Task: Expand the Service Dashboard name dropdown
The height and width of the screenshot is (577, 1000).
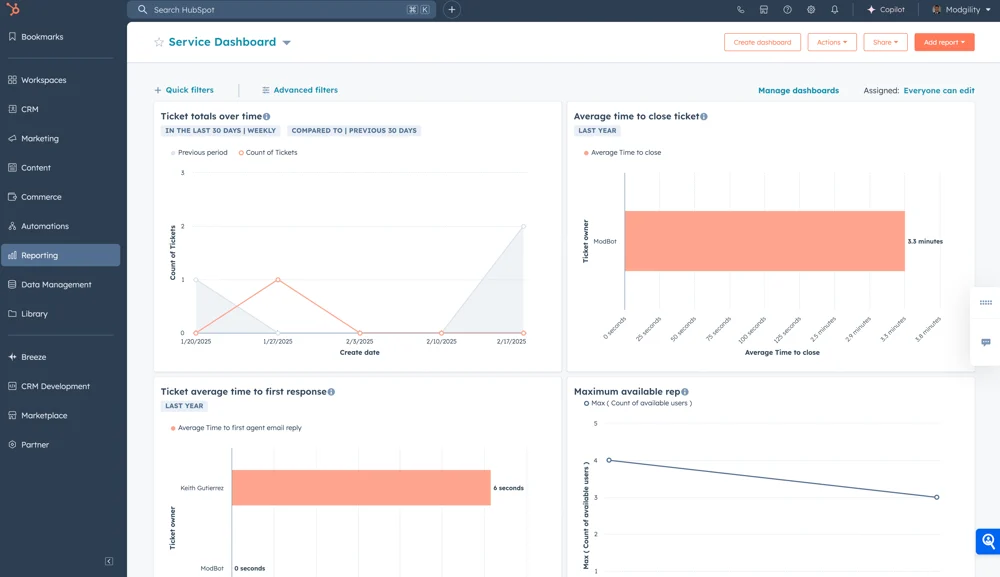Action: (287, 43)
